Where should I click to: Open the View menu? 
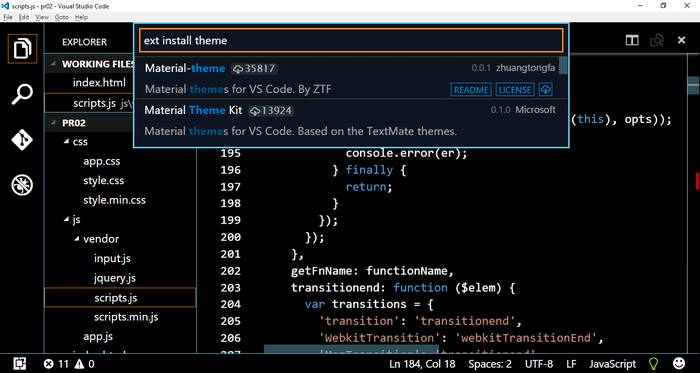pos(42,17)
